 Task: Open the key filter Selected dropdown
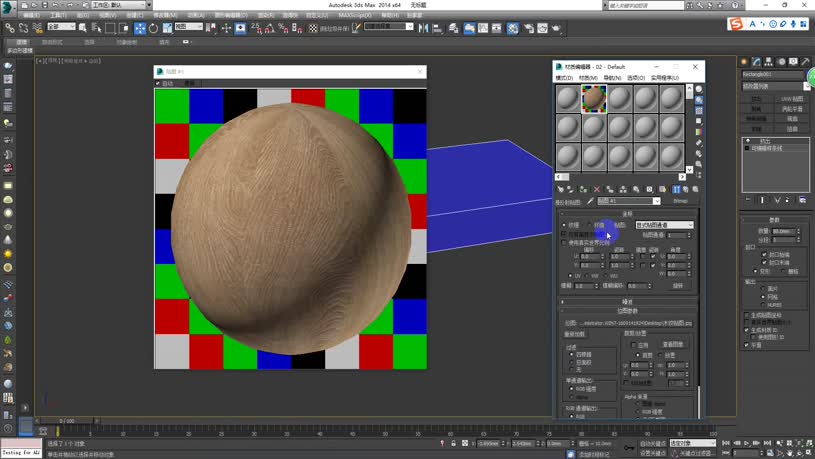(692, 443)
